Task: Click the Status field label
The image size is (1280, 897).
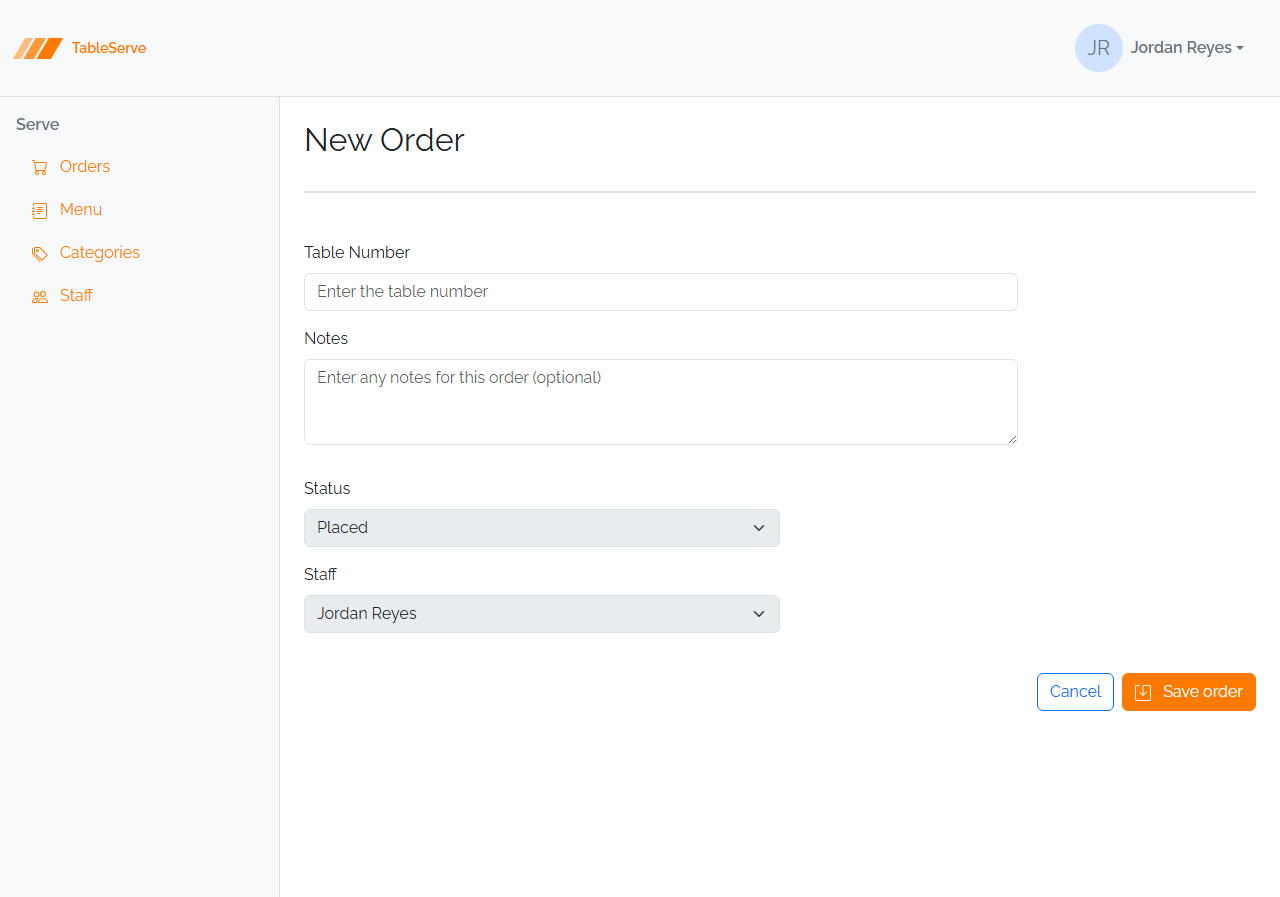Action: click(327, 489)
